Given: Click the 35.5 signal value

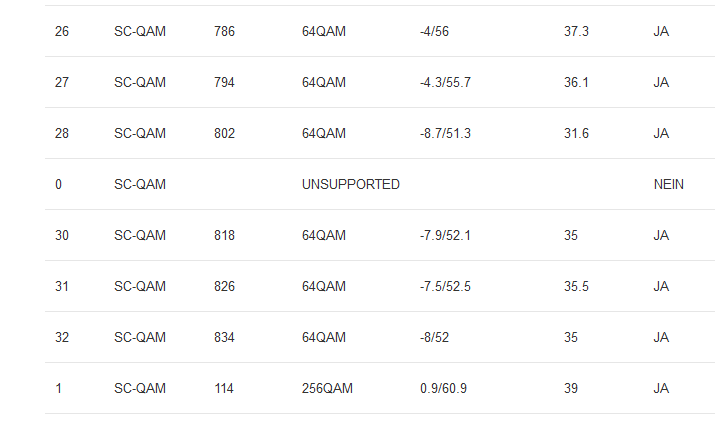Looking at the screenshot, I should click(576, 287).
